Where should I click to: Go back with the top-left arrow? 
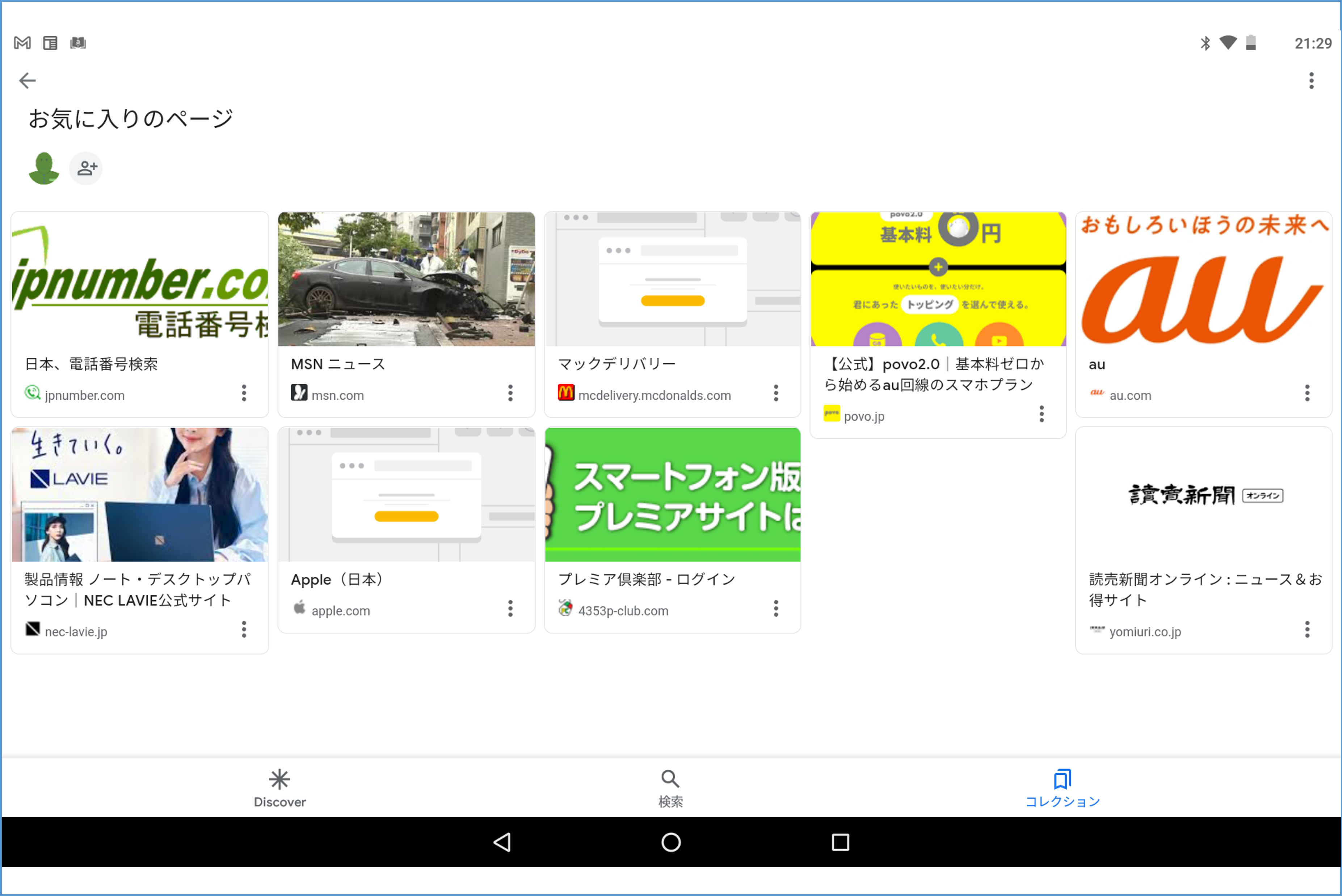(27, 81)
